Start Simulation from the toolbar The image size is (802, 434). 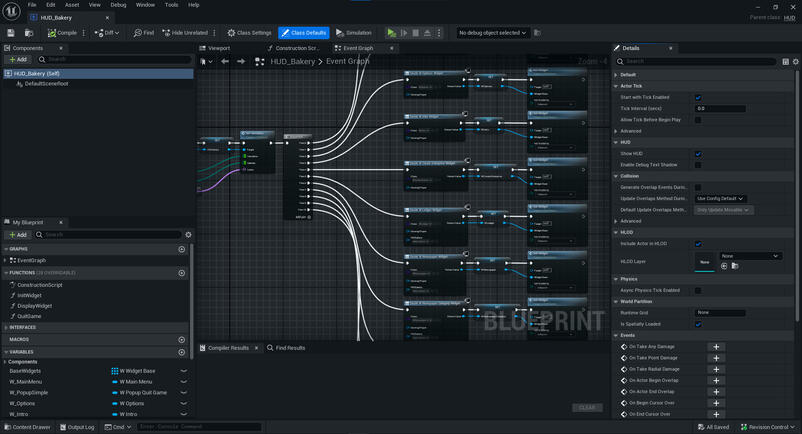click(353, 33)
